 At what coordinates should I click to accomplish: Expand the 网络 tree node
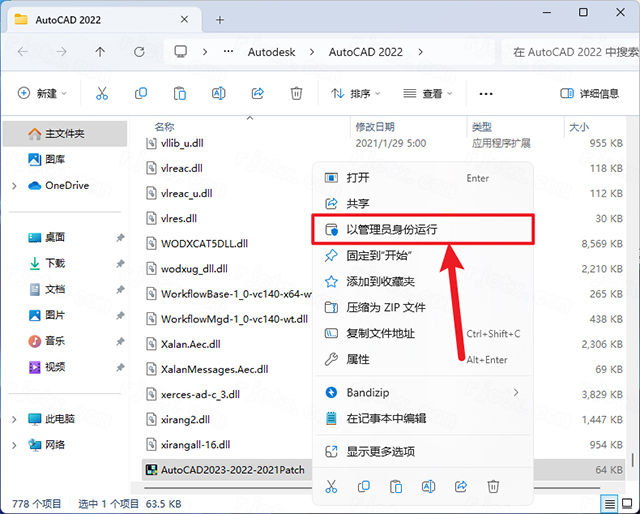(x=14, y=445)
